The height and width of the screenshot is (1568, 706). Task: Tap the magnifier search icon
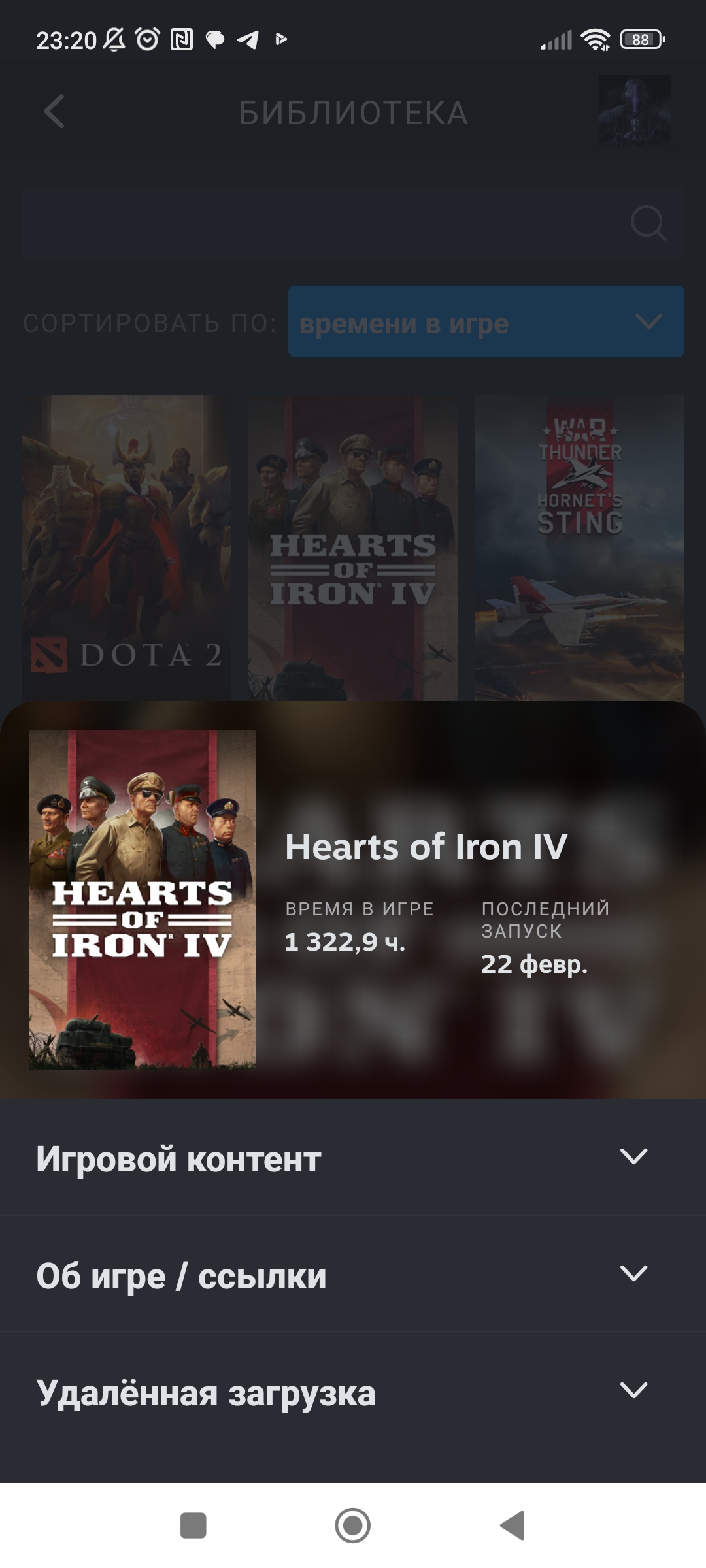pos(648,223)
